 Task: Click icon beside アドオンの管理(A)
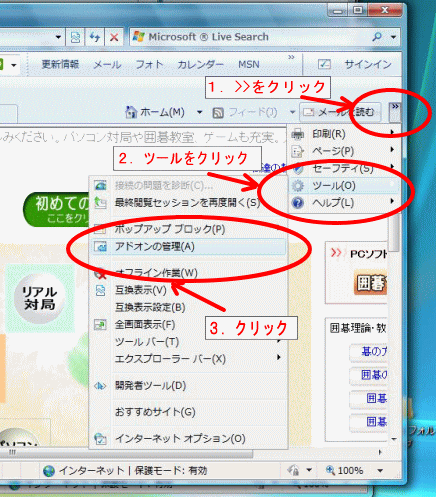coord(100,247)
